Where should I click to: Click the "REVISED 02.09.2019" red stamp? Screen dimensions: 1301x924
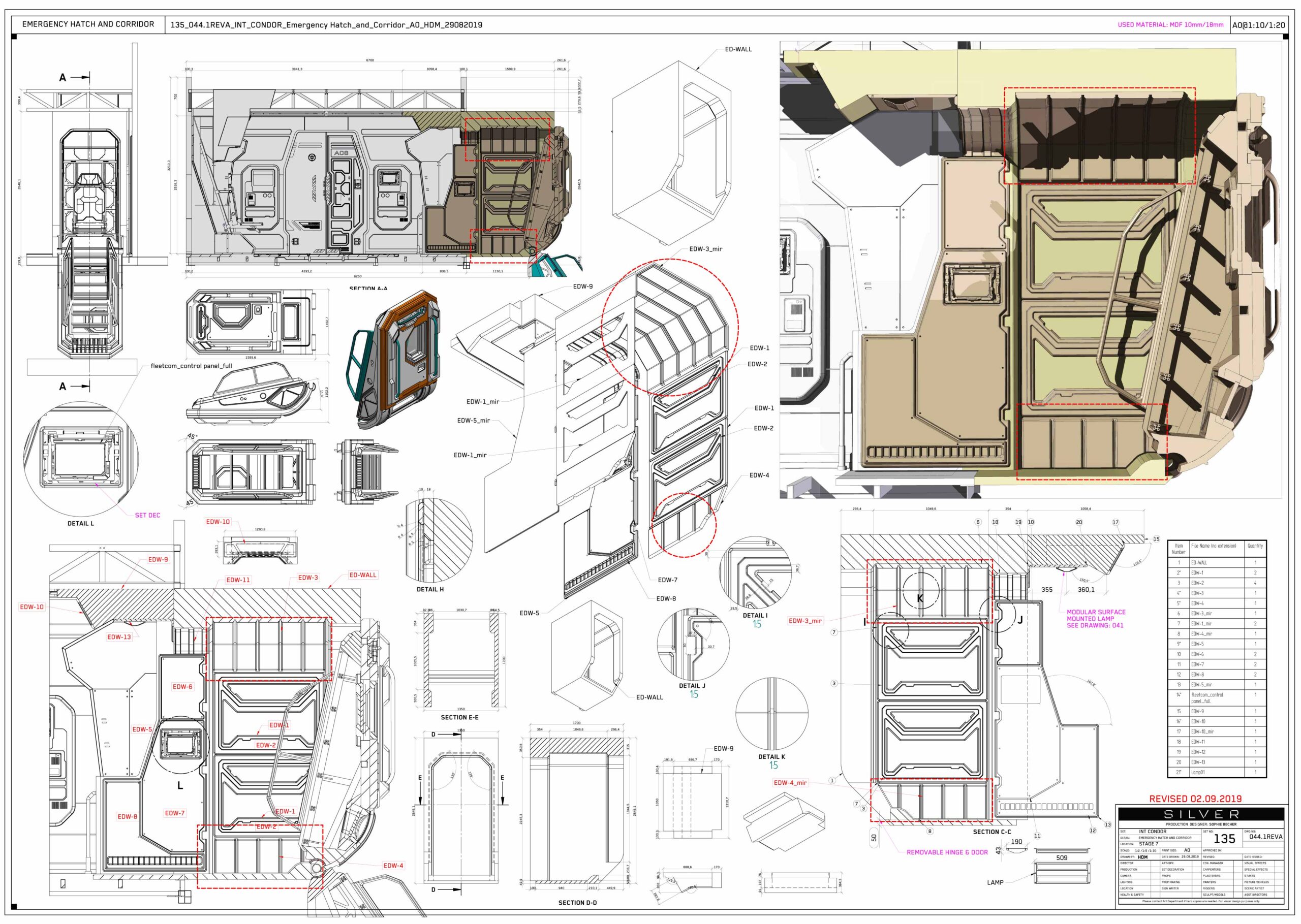tap(1195, 799)
